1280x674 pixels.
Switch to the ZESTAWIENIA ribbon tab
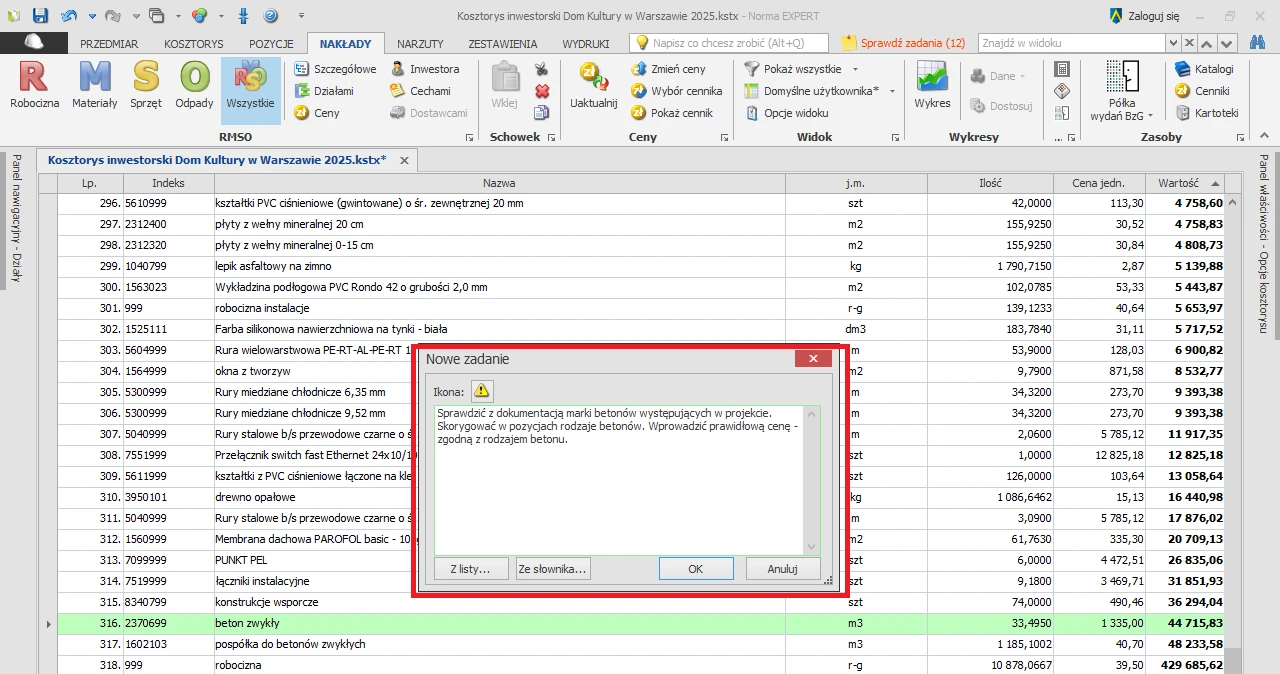click(503, 44)
